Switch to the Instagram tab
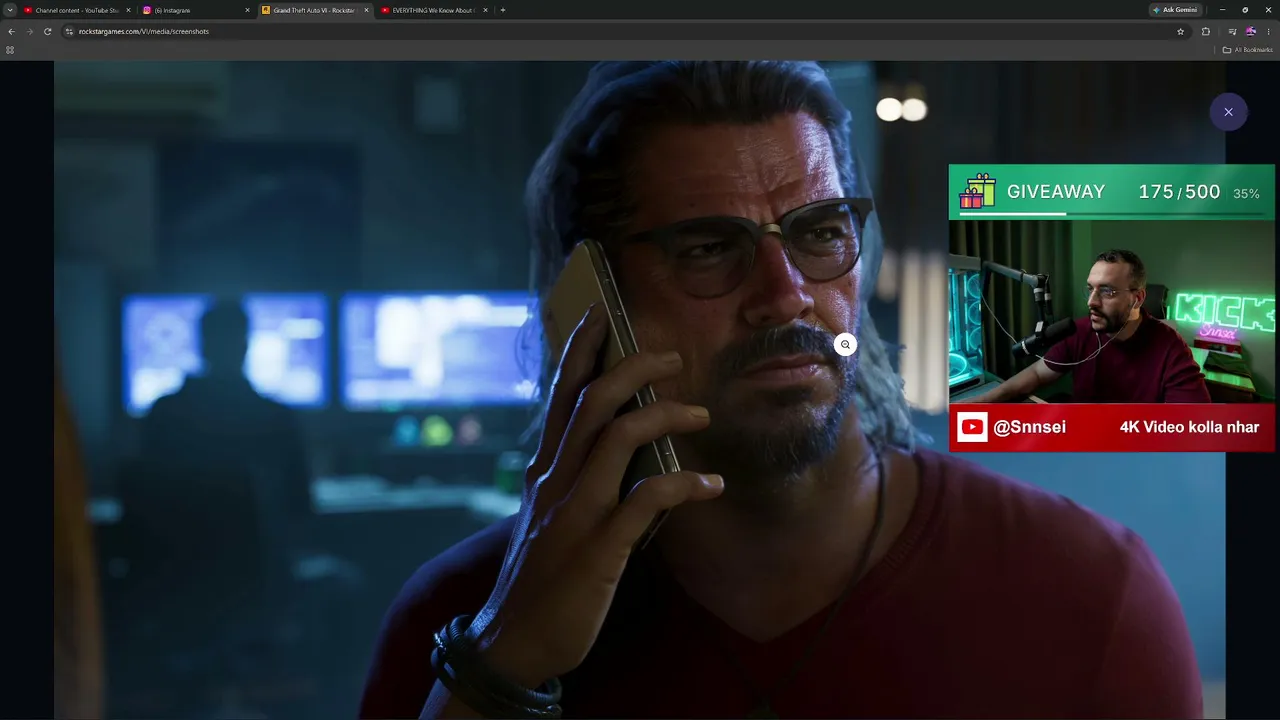 click(x=195, y=10)
